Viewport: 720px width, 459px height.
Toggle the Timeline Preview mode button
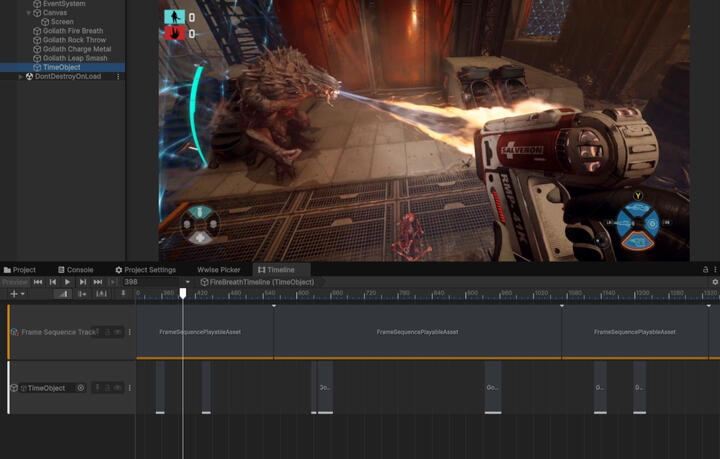point(15,282)
